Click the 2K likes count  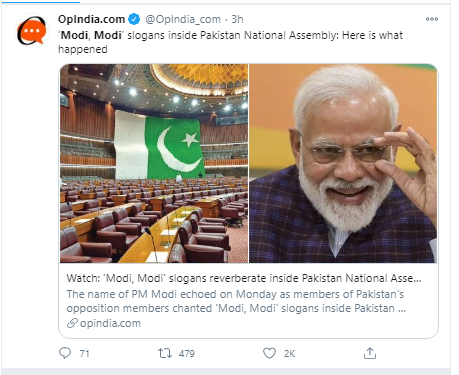tap(290, 353)
